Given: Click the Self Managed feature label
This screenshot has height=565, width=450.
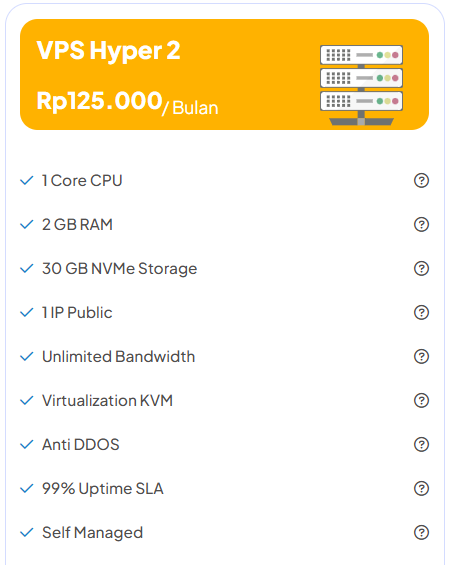Looking at the screenshot, I should tap(93, 533).
